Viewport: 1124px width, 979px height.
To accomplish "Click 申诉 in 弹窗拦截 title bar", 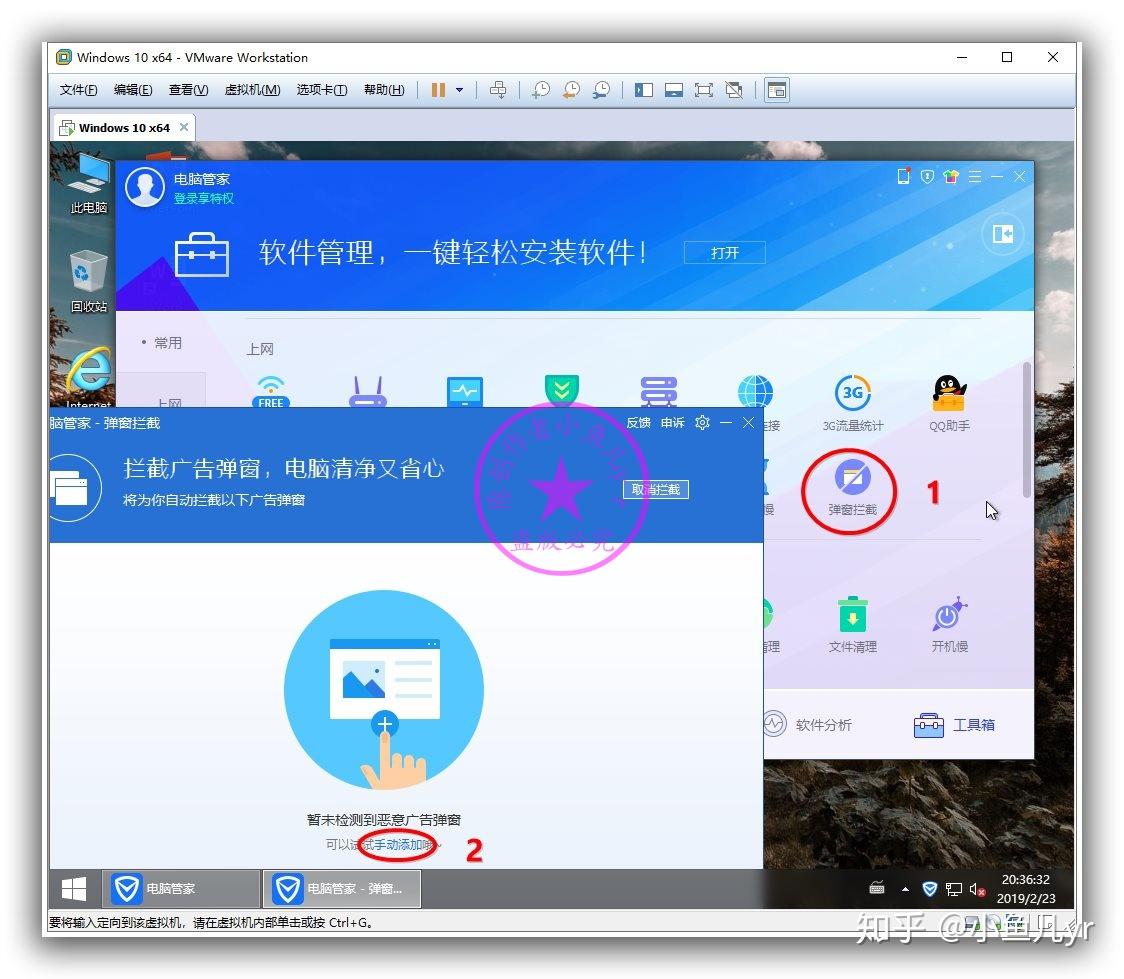I will click(x=672, y=423).
